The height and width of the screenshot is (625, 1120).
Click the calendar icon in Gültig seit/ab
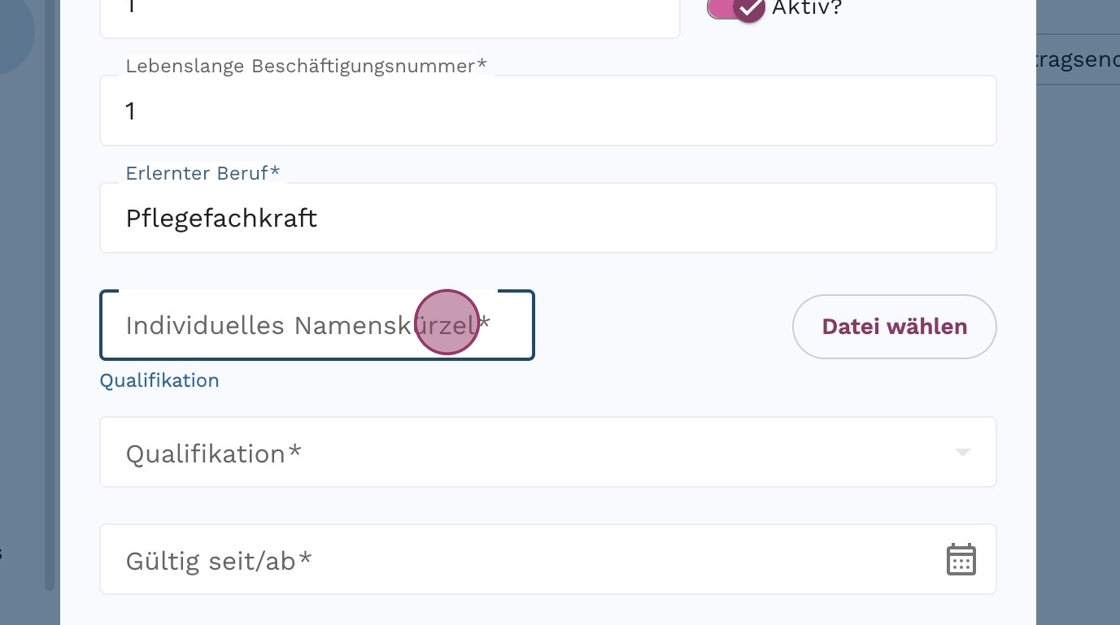(960, 559)
